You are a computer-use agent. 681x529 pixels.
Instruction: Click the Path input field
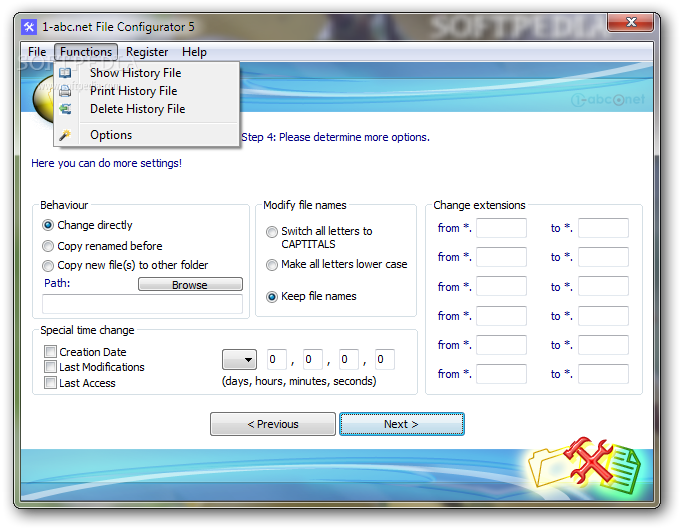[x=142, y=304]
